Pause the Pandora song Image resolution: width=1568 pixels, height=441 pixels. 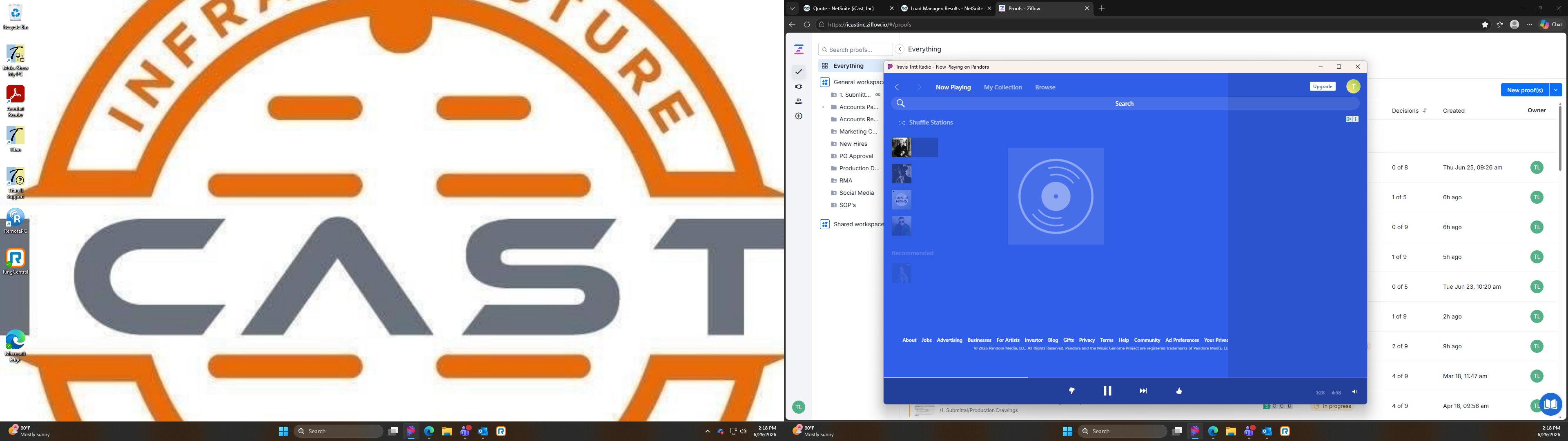1107,391
